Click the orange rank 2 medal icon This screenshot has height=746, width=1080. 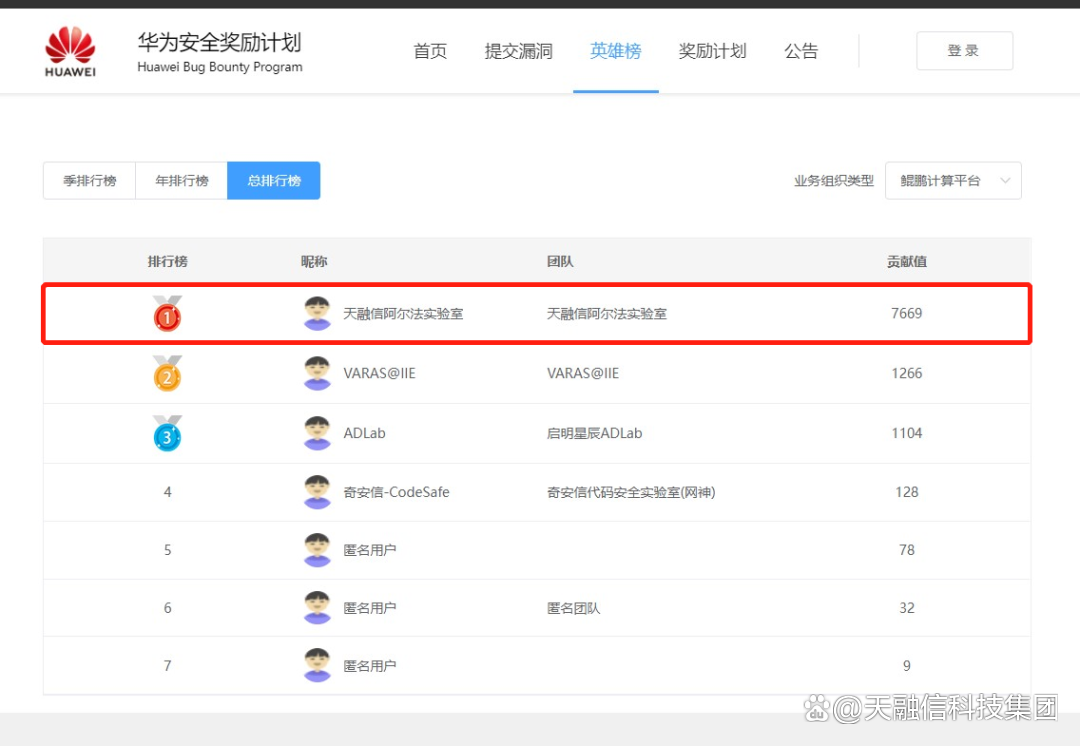(x=167, y=374)
